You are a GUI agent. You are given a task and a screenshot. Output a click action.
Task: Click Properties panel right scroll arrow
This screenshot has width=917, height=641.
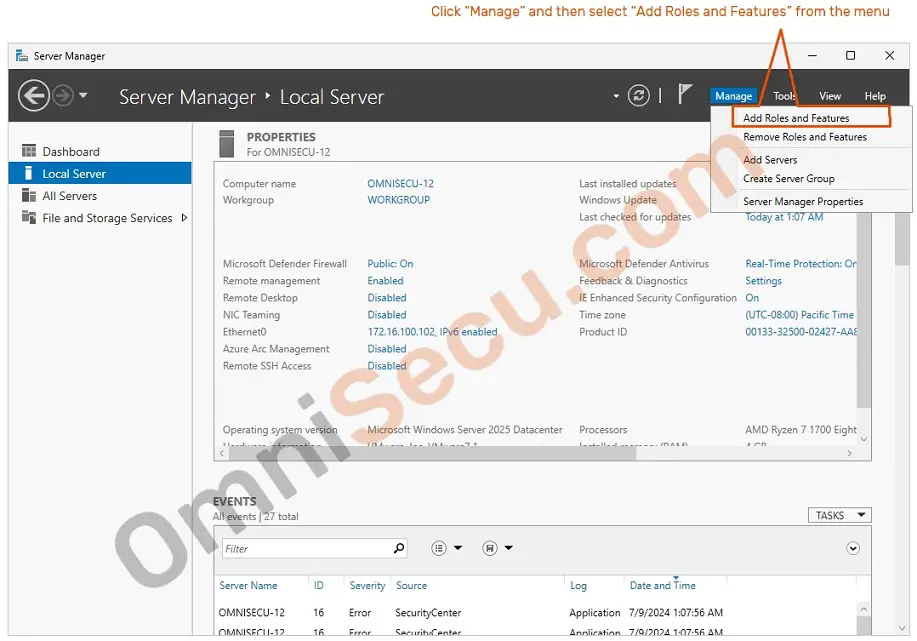pos(850,453)
